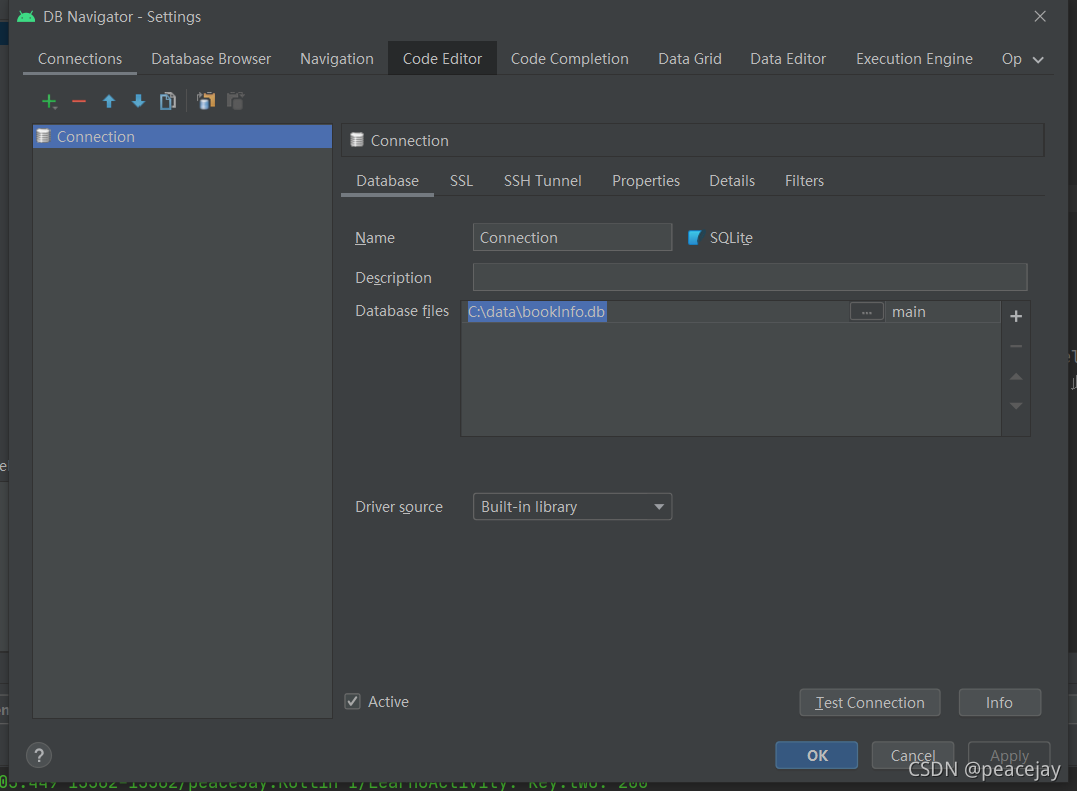Confirm settings with OK button

817,755
